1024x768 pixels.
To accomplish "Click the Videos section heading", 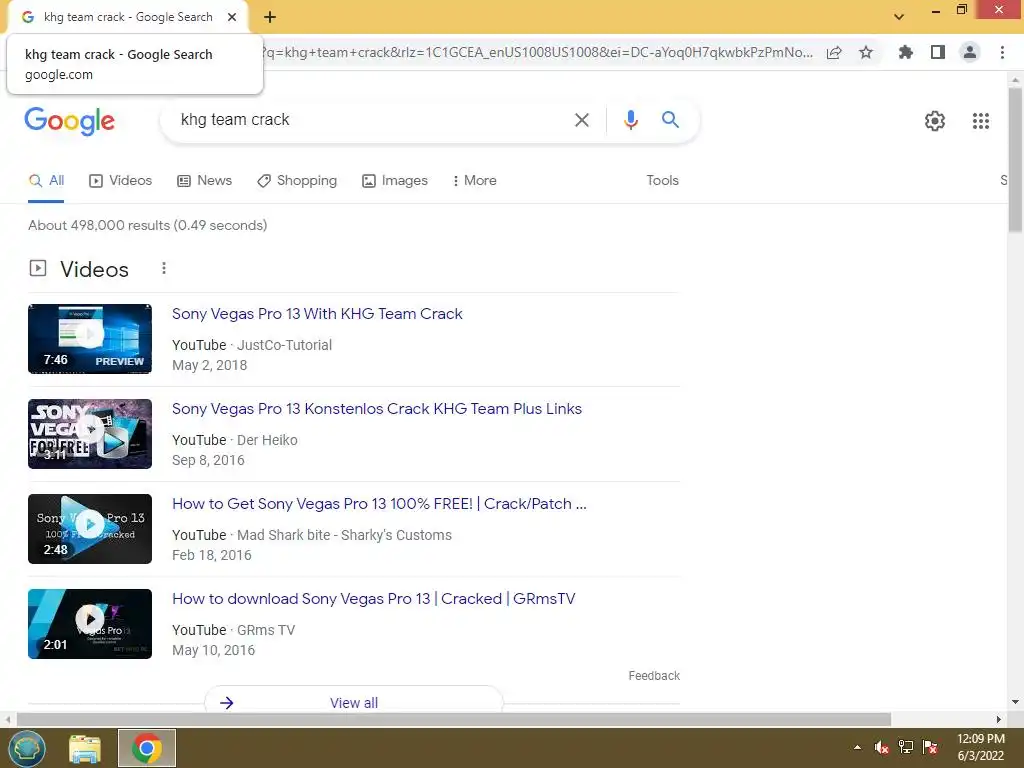I will 94,269.
